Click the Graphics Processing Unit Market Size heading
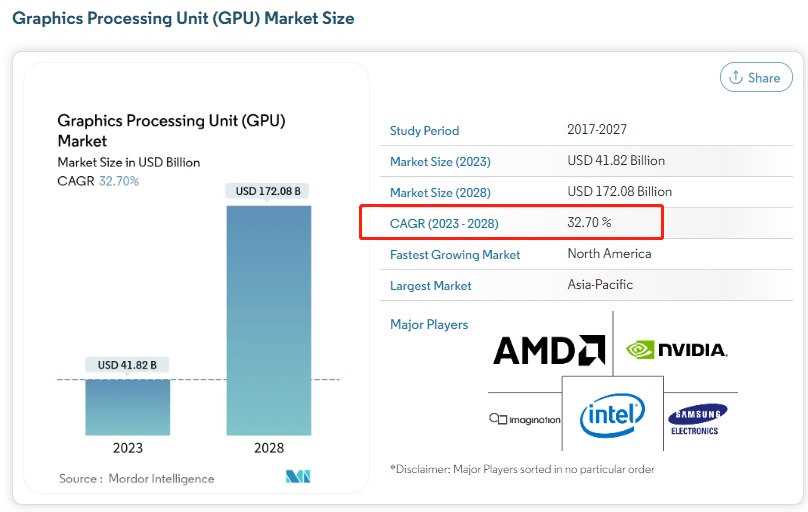 [x=183, y=18]
